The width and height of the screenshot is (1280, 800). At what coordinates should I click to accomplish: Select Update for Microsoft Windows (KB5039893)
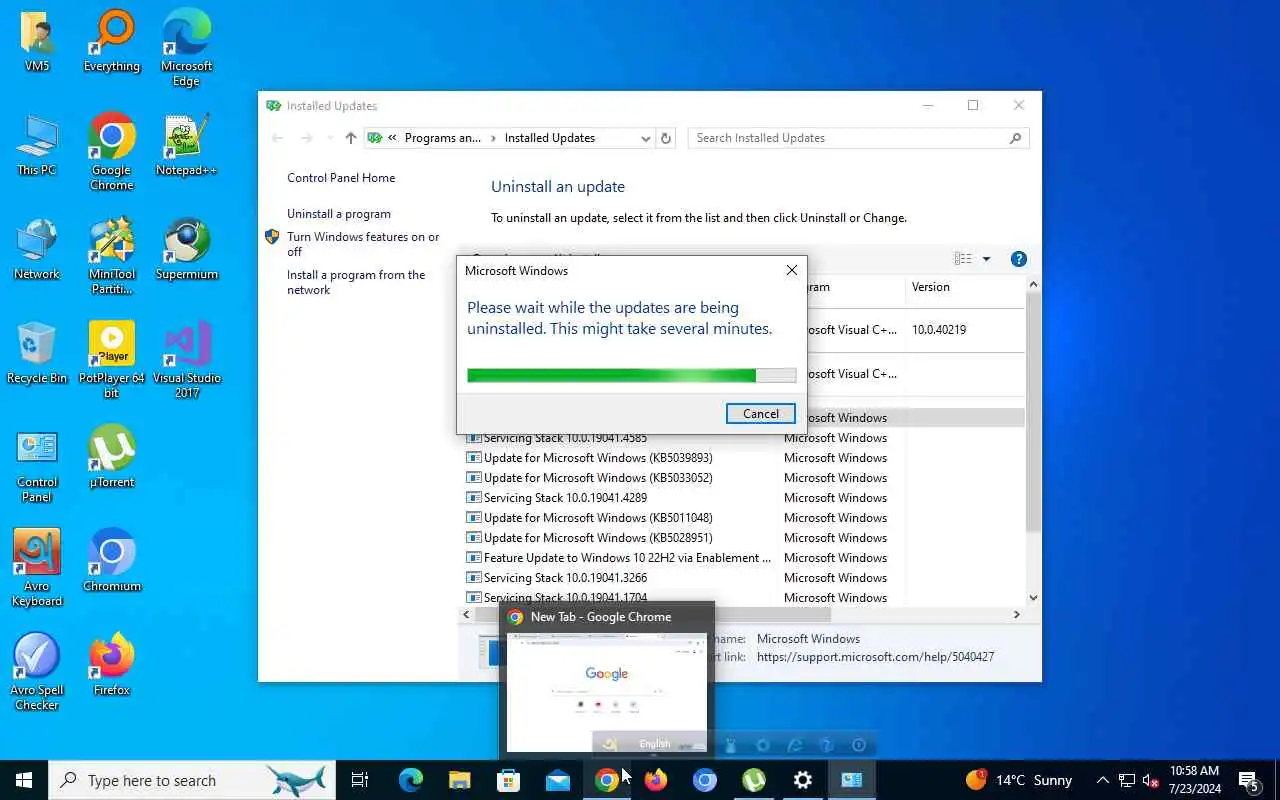pos(598,458)
